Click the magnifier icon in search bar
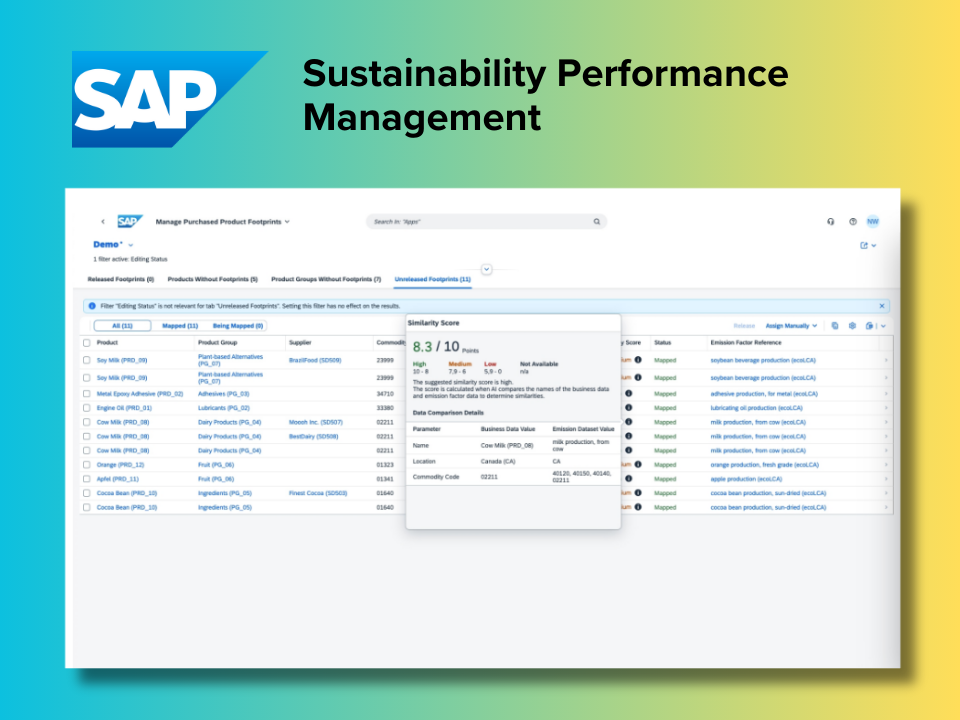This screenshot has width=960, height=720. coord(596,222)
